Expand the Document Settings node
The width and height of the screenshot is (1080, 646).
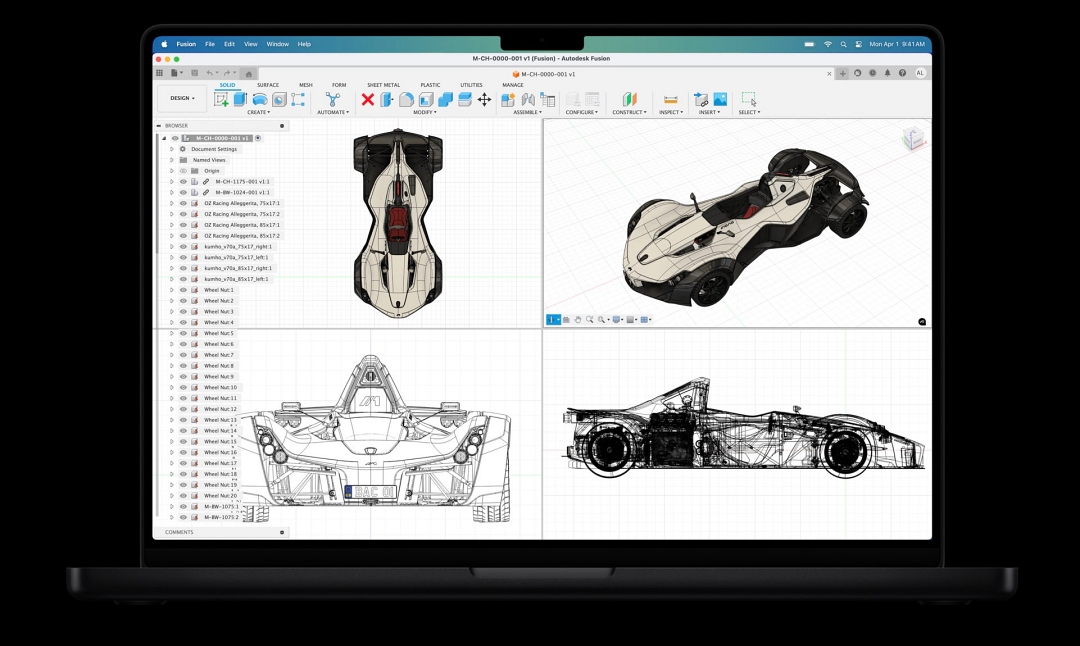[x=172, y=149]
